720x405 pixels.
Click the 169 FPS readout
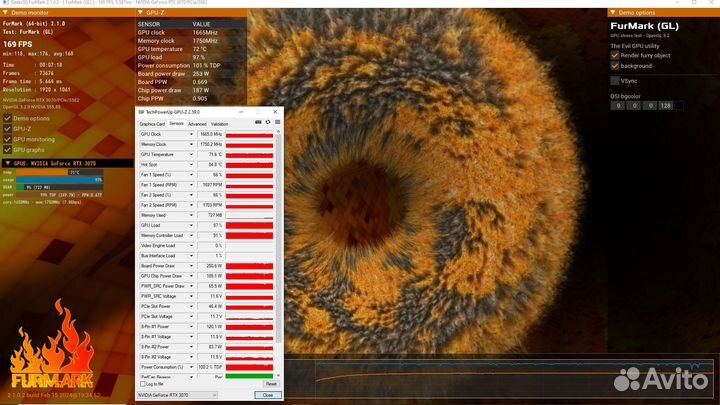17,45
